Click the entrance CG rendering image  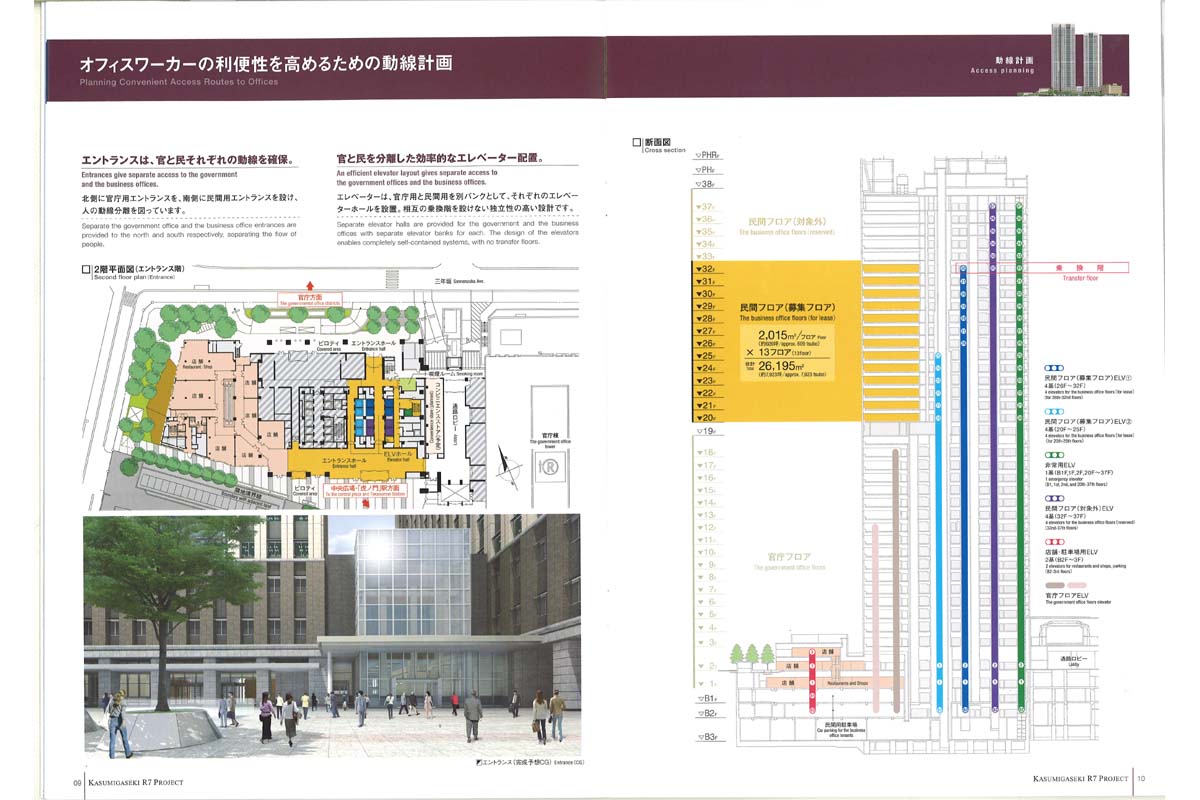tap(331, 635)
